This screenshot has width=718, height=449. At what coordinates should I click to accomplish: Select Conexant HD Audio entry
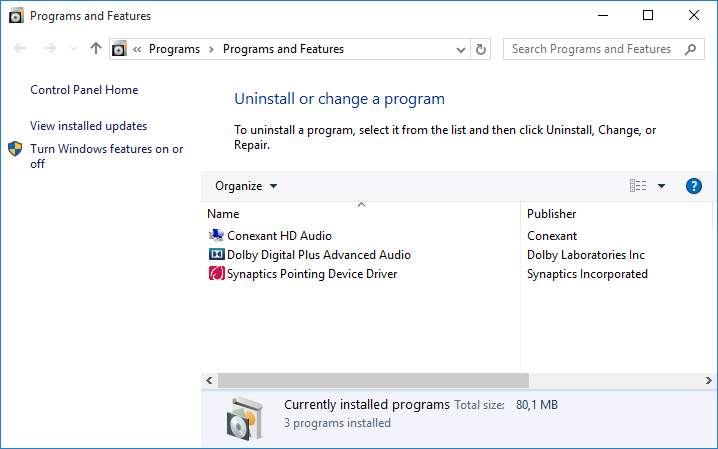click(x=279, y=236)
